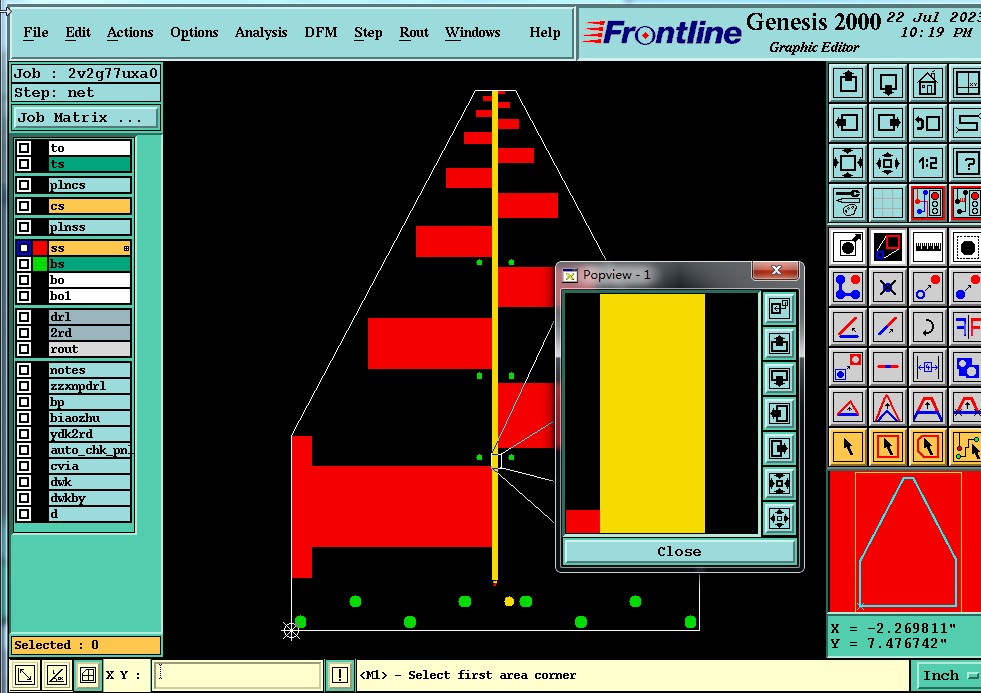Select the 'auto_chk_pnl' layer name
The height and width of the screenshot is (693, 981).
(91, 450)
